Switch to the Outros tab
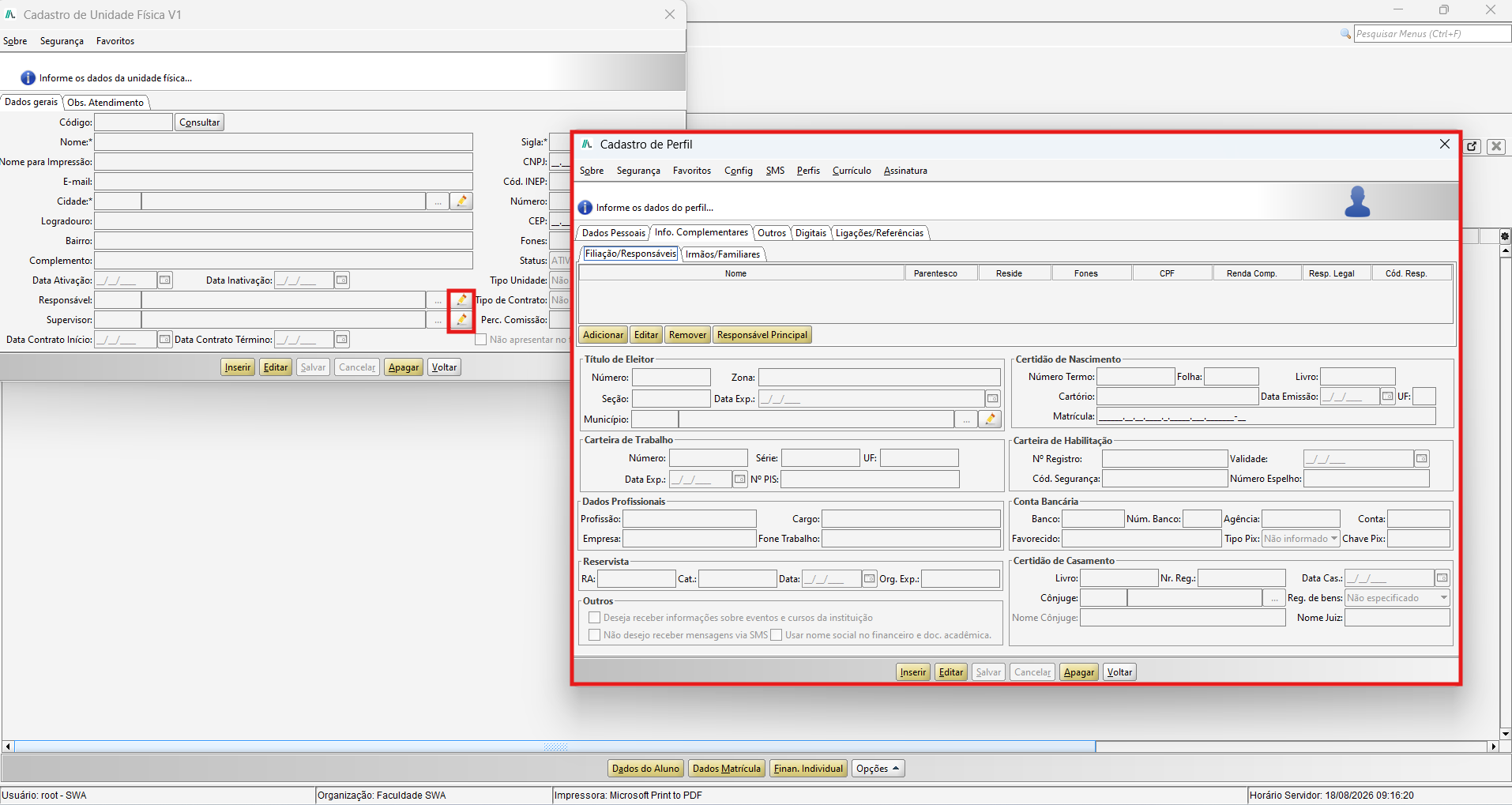This screenshot has width=1512, height=805. click(x=772, y=233)
